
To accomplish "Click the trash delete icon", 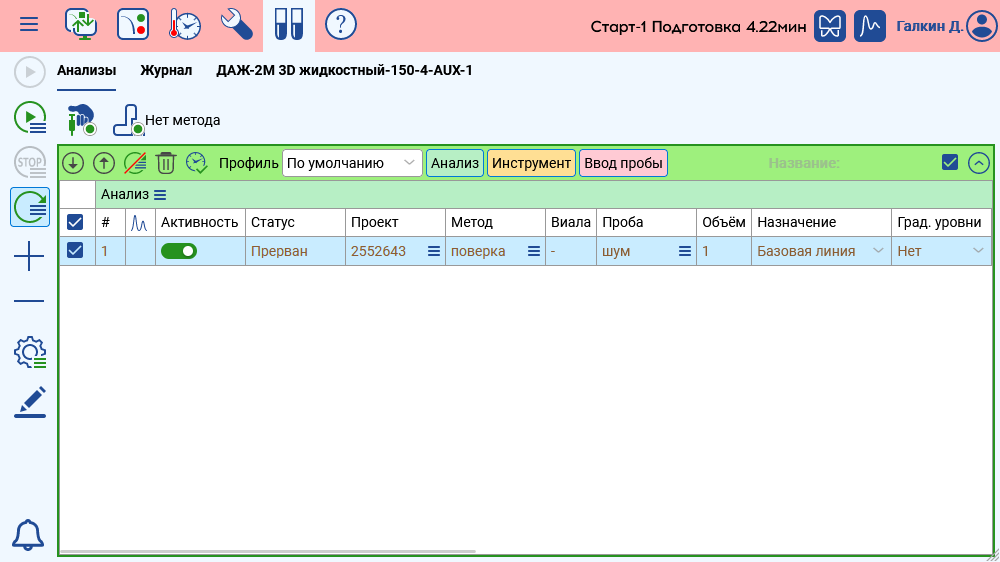I will click(x=166, y=163).
